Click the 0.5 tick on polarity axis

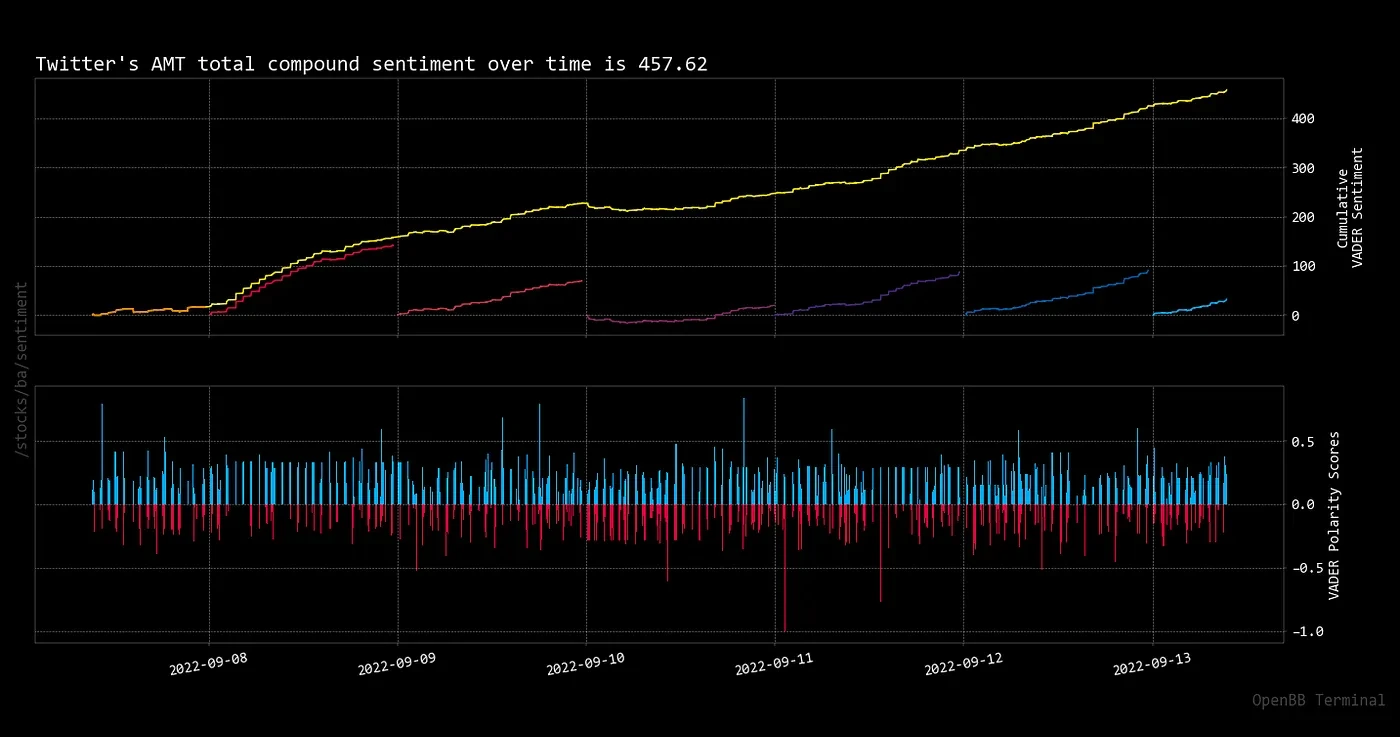point(1301,441)
